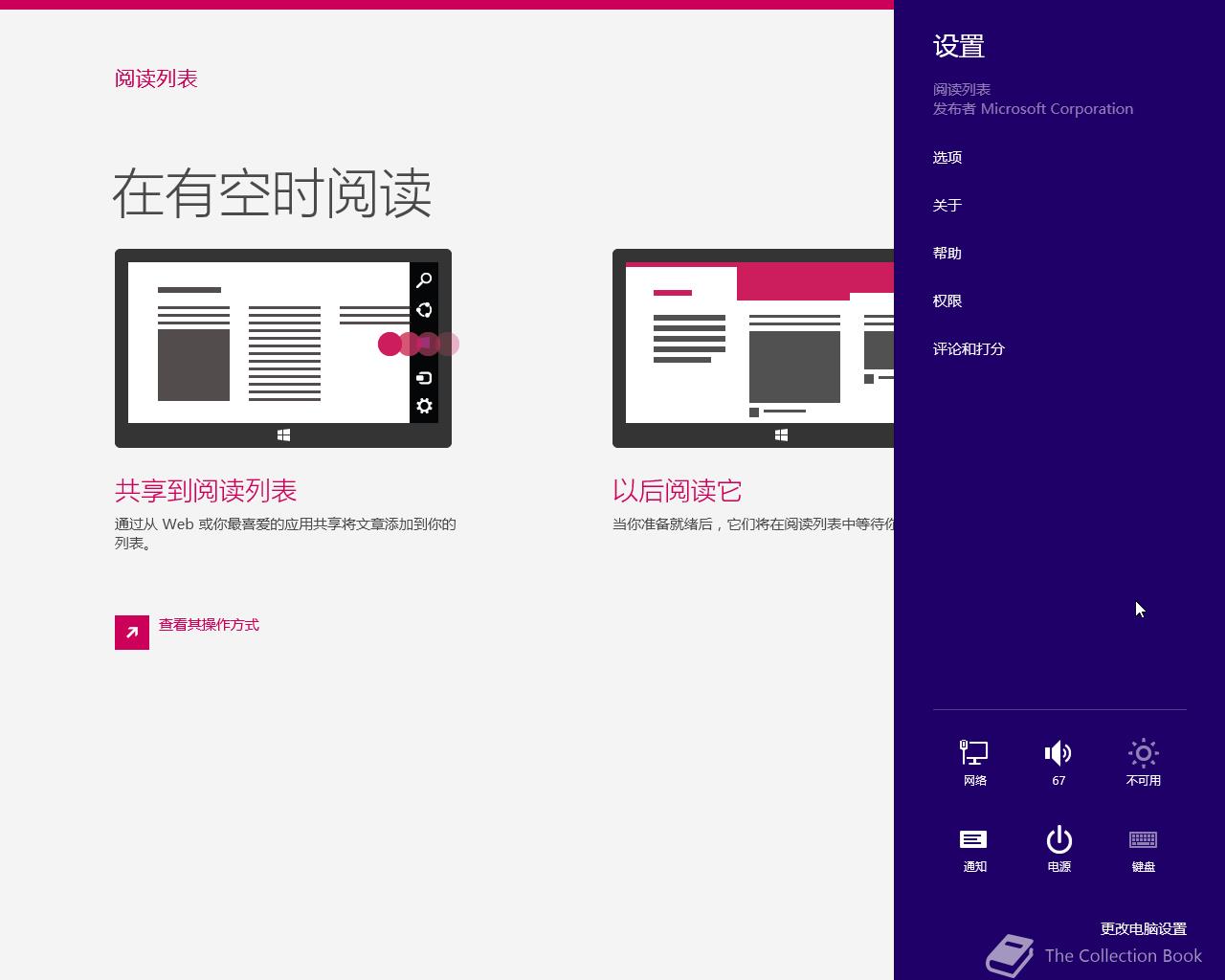1225x980 pixels.
Task: Click the 以后阅读它 tablet illustration
Action: 753,348
